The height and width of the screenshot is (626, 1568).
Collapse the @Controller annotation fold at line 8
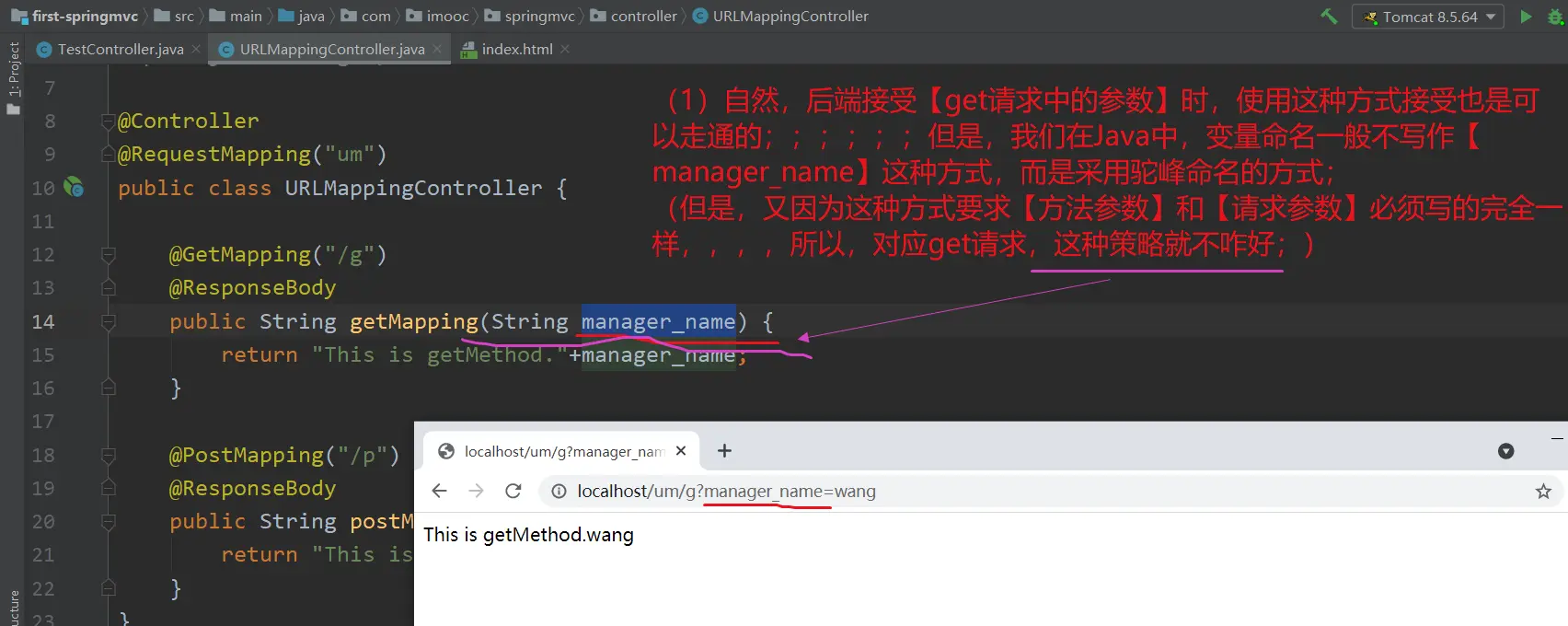tap(108, 121)
